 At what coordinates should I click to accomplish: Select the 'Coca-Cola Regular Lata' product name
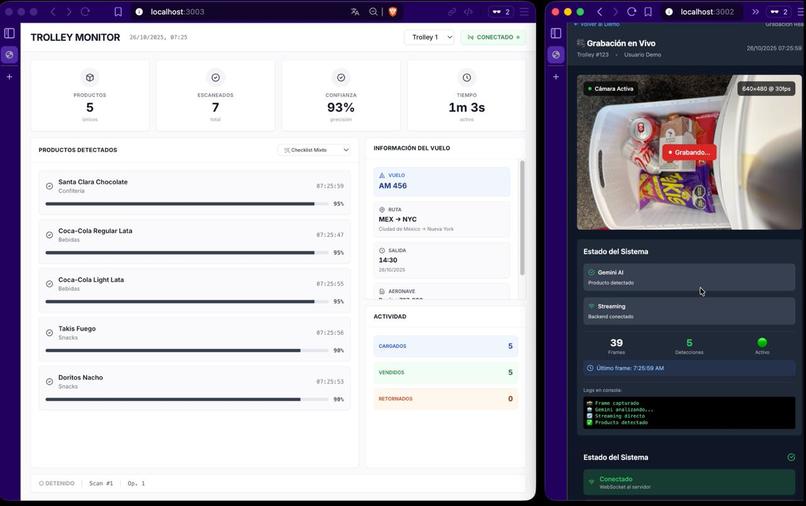pyautogui.click(x=95, y=231)
